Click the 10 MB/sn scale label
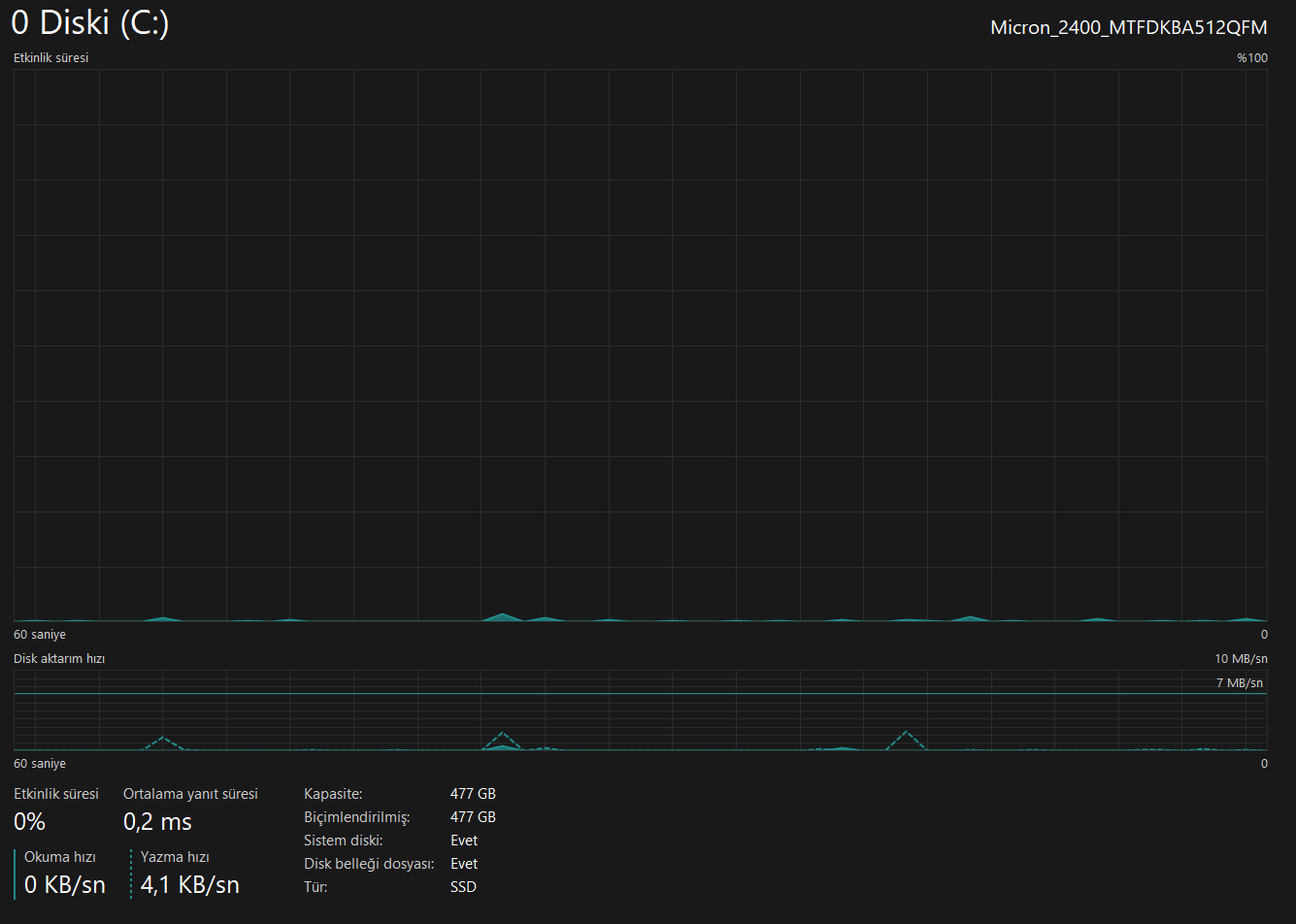This screenshot has width=1296, height=924. [1241, 659]
